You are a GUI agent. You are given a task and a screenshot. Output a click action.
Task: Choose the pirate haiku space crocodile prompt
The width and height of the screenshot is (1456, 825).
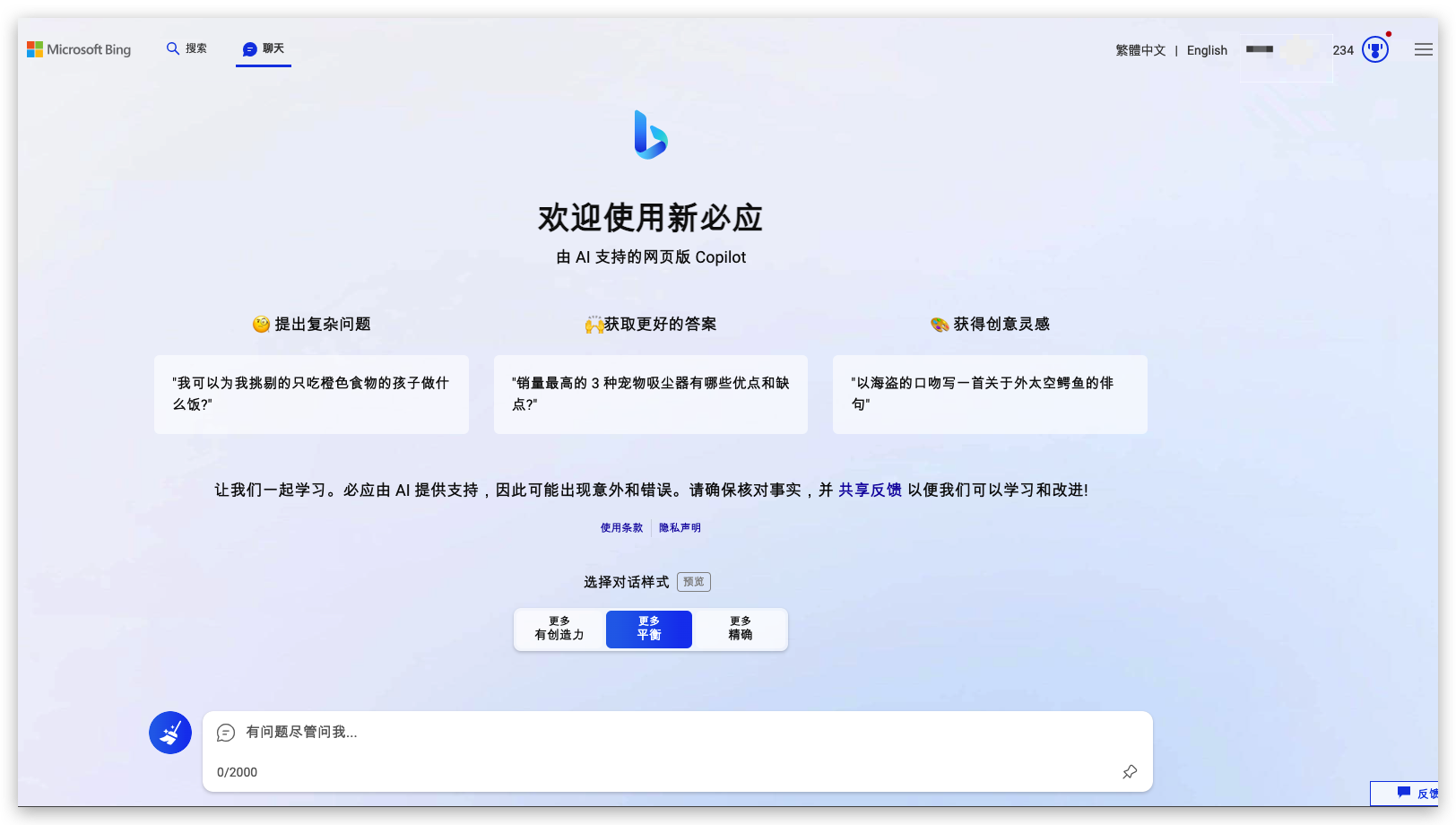point(990,395)
